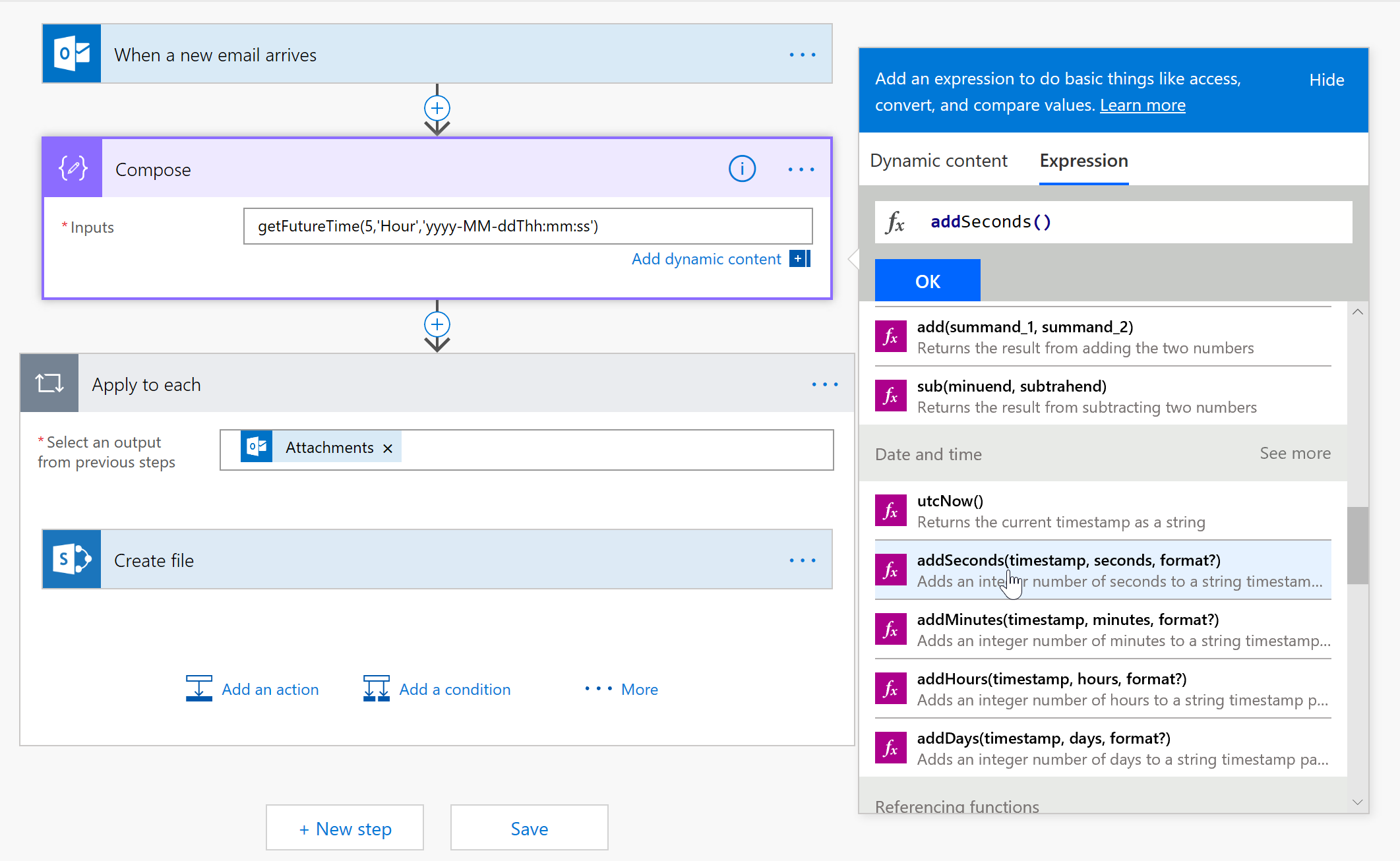Click the scroll-up chevron in the function list
Viewport: 1400px width, 861px height.
(1357, 311)
